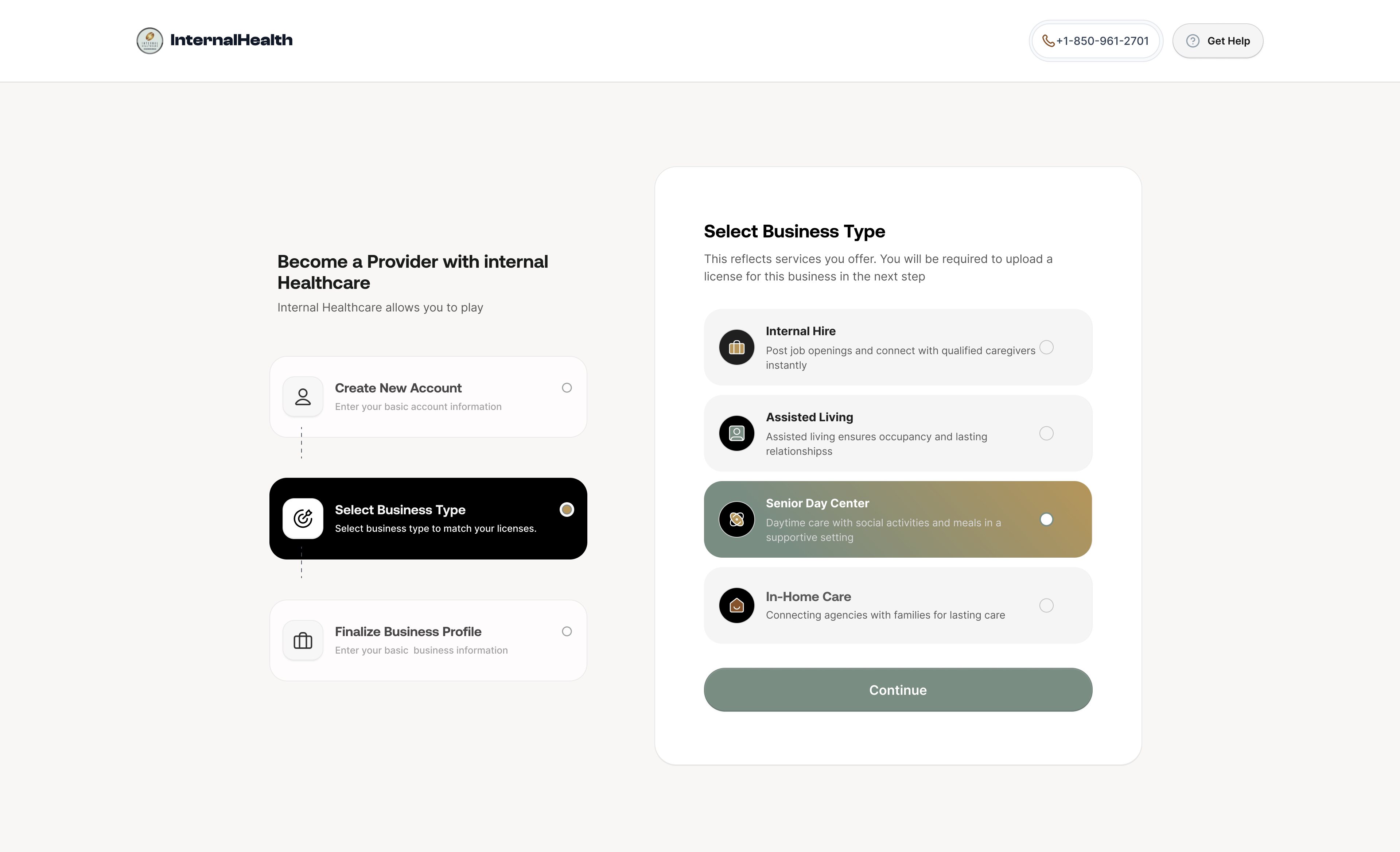Click the briefcase icon in Finalize Business Profile
Image resolution: width=1400 pixels, height=852 pixels.
[303, 640]
